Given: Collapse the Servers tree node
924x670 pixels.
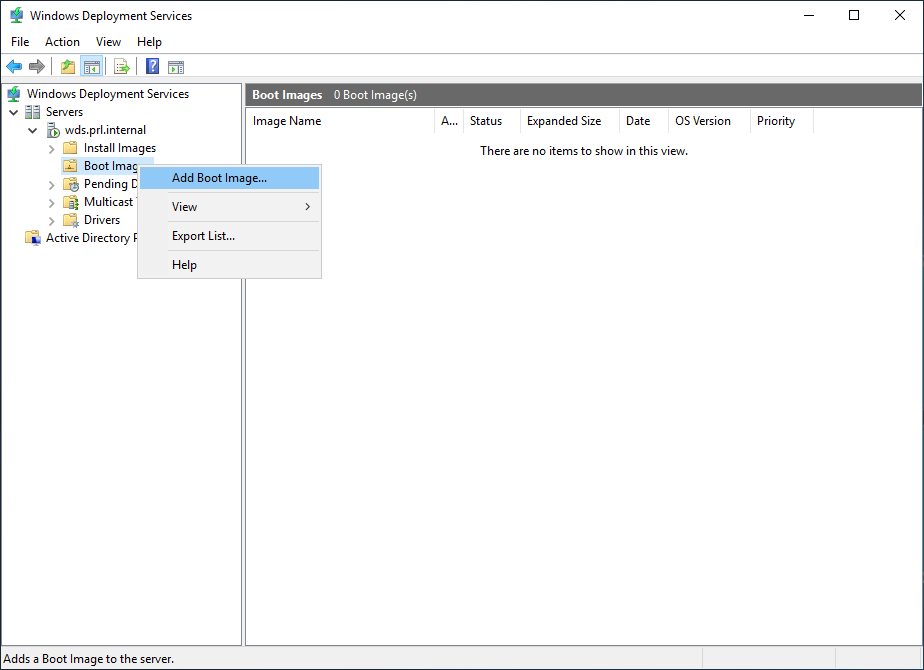Looking at the screenshot, I should pyautogui.click(x=14, y=112).
